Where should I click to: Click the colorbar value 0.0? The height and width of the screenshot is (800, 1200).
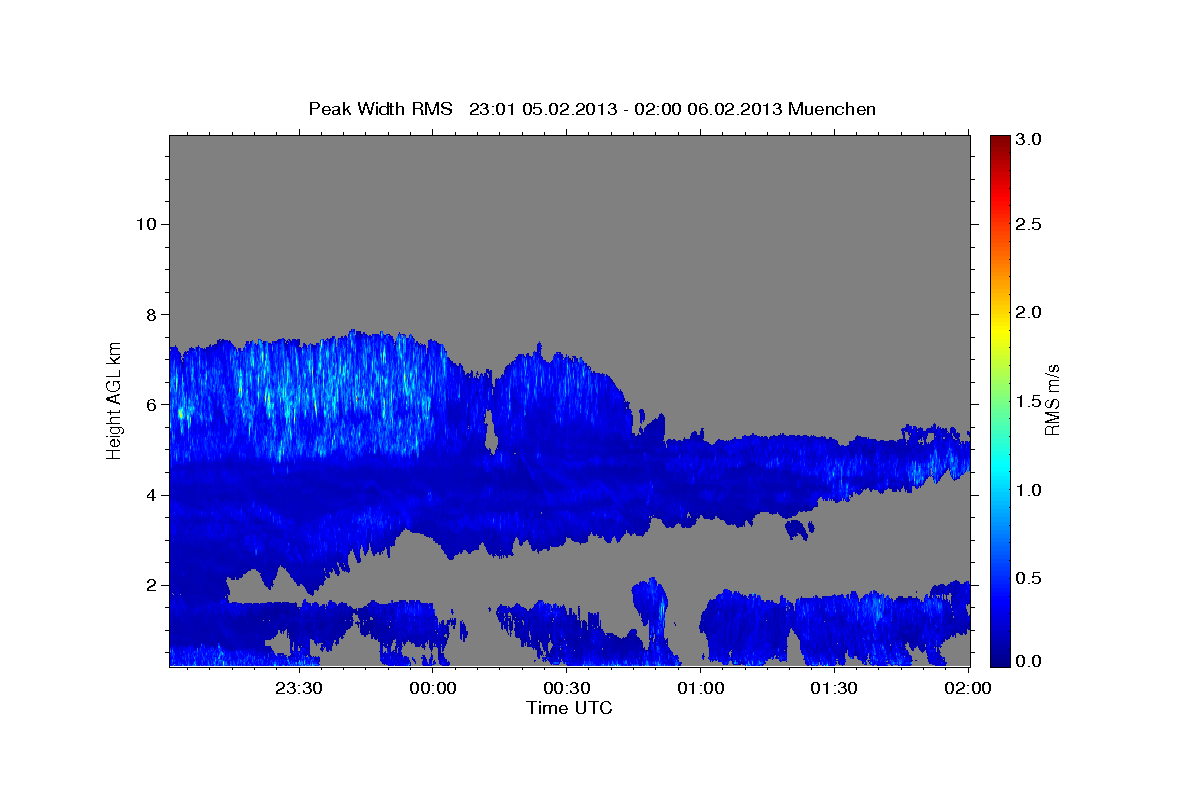1030,661
